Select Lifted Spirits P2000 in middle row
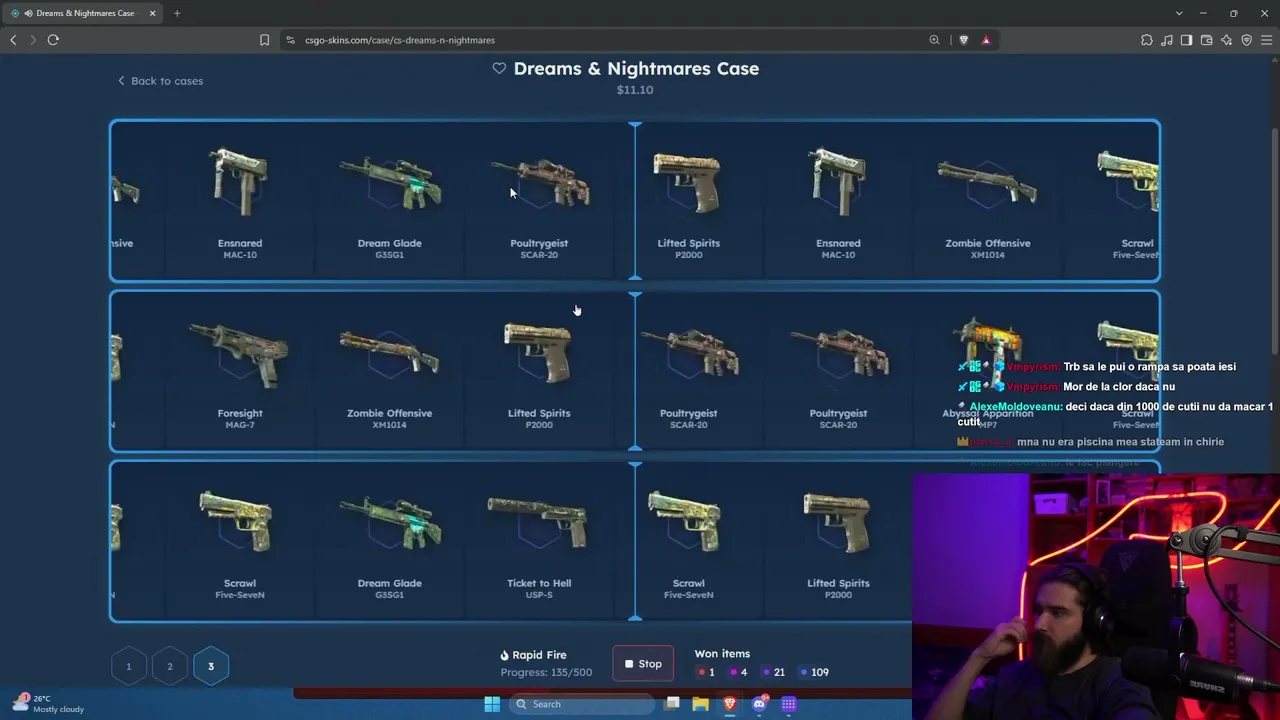 click(x=539, y=371)
